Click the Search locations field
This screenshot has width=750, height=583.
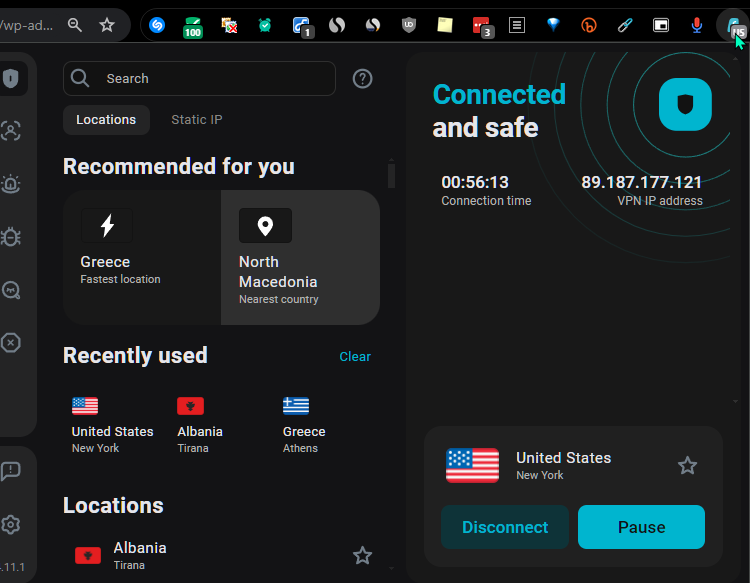point(199,78)
